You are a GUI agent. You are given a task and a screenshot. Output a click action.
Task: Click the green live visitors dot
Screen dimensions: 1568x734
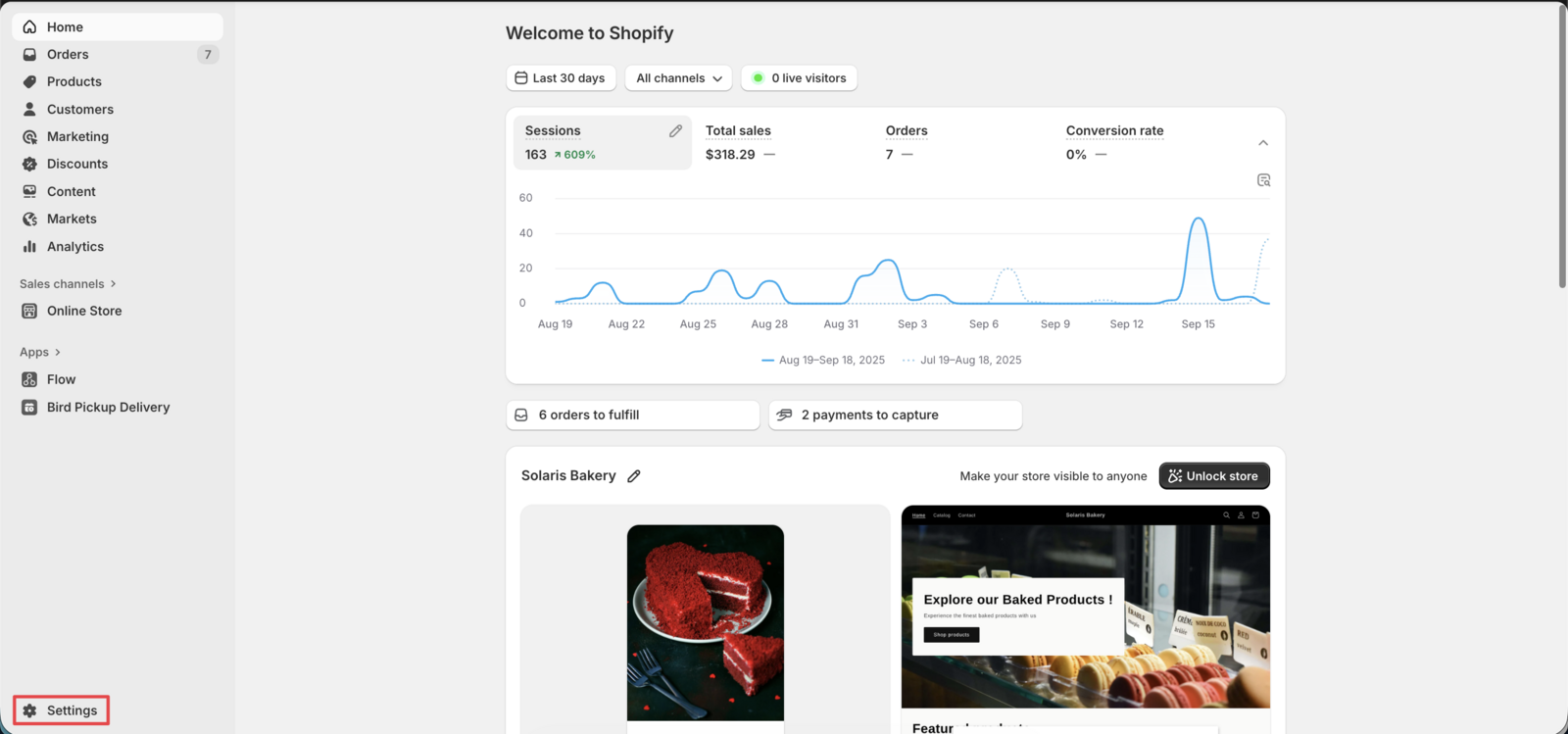click(758, 78)
